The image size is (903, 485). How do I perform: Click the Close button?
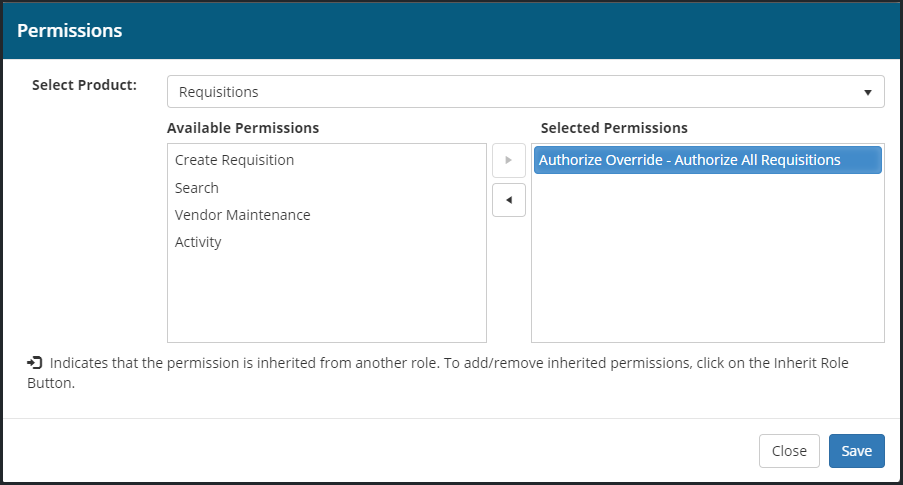pyautogui.click(x=789, y=451)
